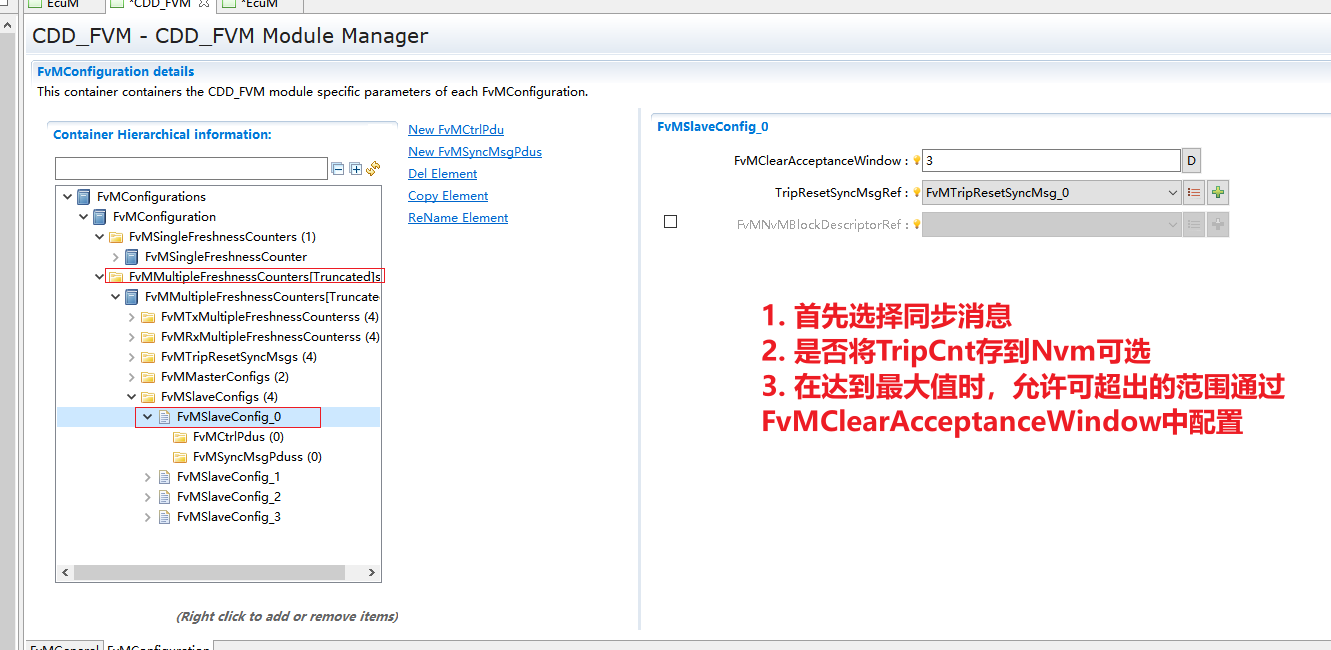Click the lightbulb hint icon for TripResetSyncMsgRef
This screenshot has width=1331, height=650.
pyautogui.click(x=915, y=193)
